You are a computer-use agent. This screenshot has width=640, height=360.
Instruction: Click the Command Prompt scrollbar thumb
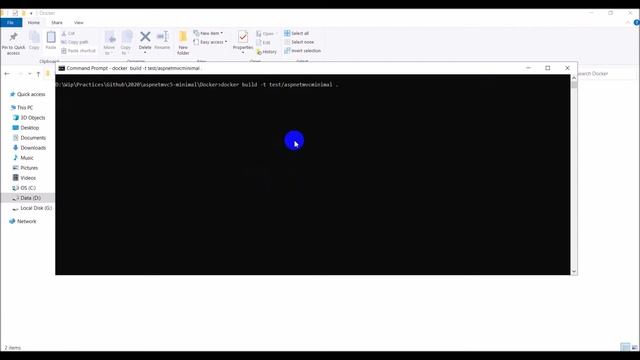[x=574, y=84]
